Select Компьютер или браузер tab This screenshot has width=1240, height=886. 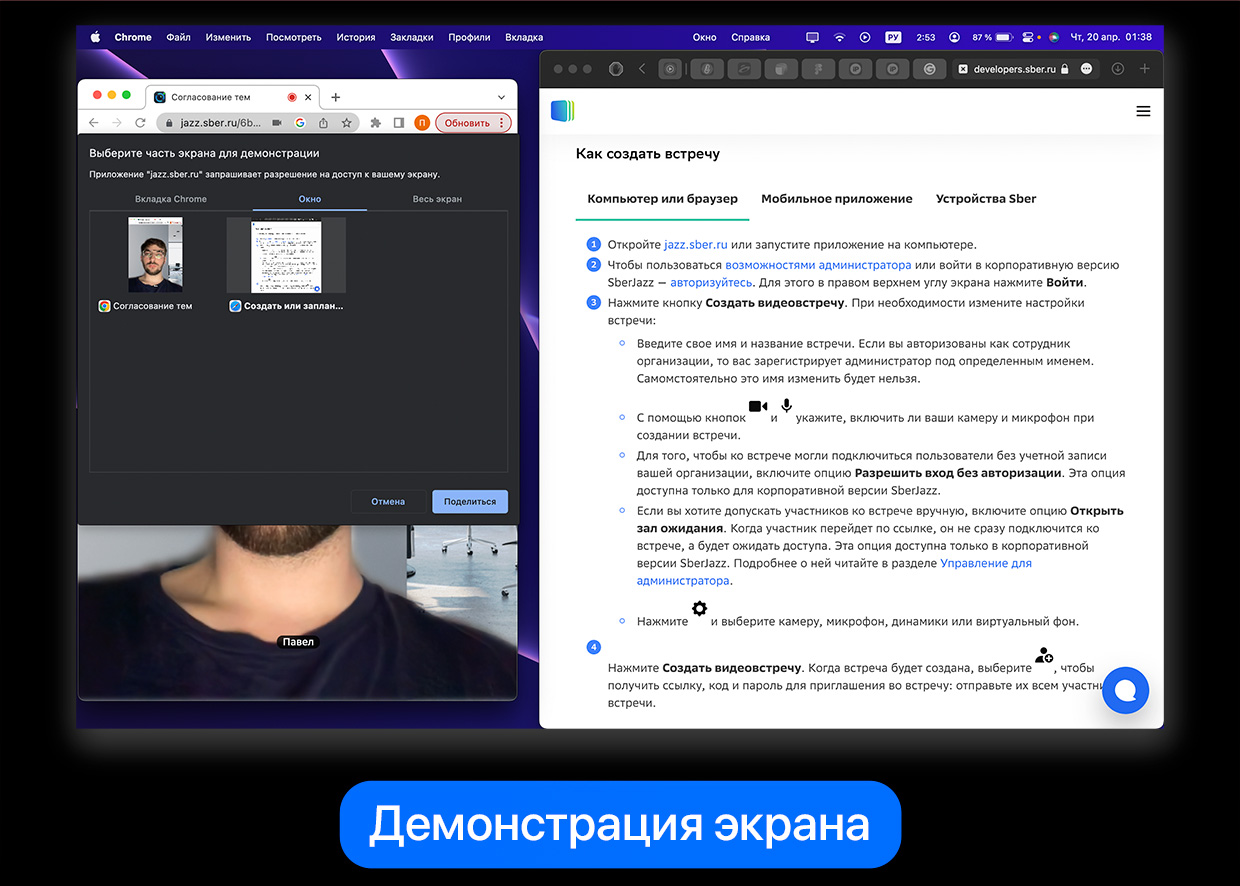pyautogui.click(x=662, y=199)
